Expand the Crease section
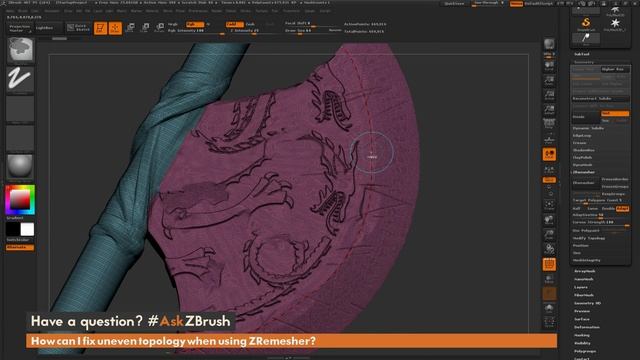The width and height of the screenshot is (640, 360). click(580, 143)
